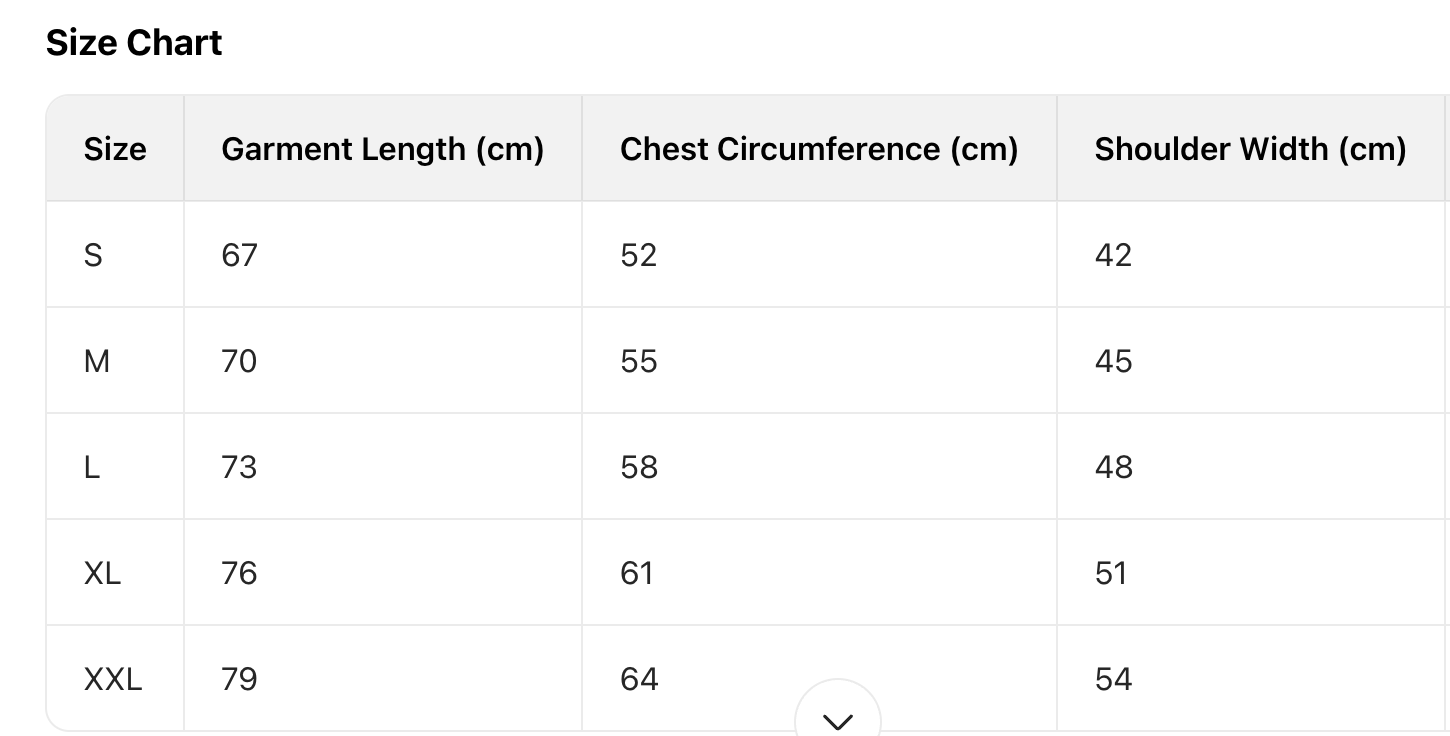Select garment length value 76
This screenshot has width=1450, height=736.
coord(239,573)
